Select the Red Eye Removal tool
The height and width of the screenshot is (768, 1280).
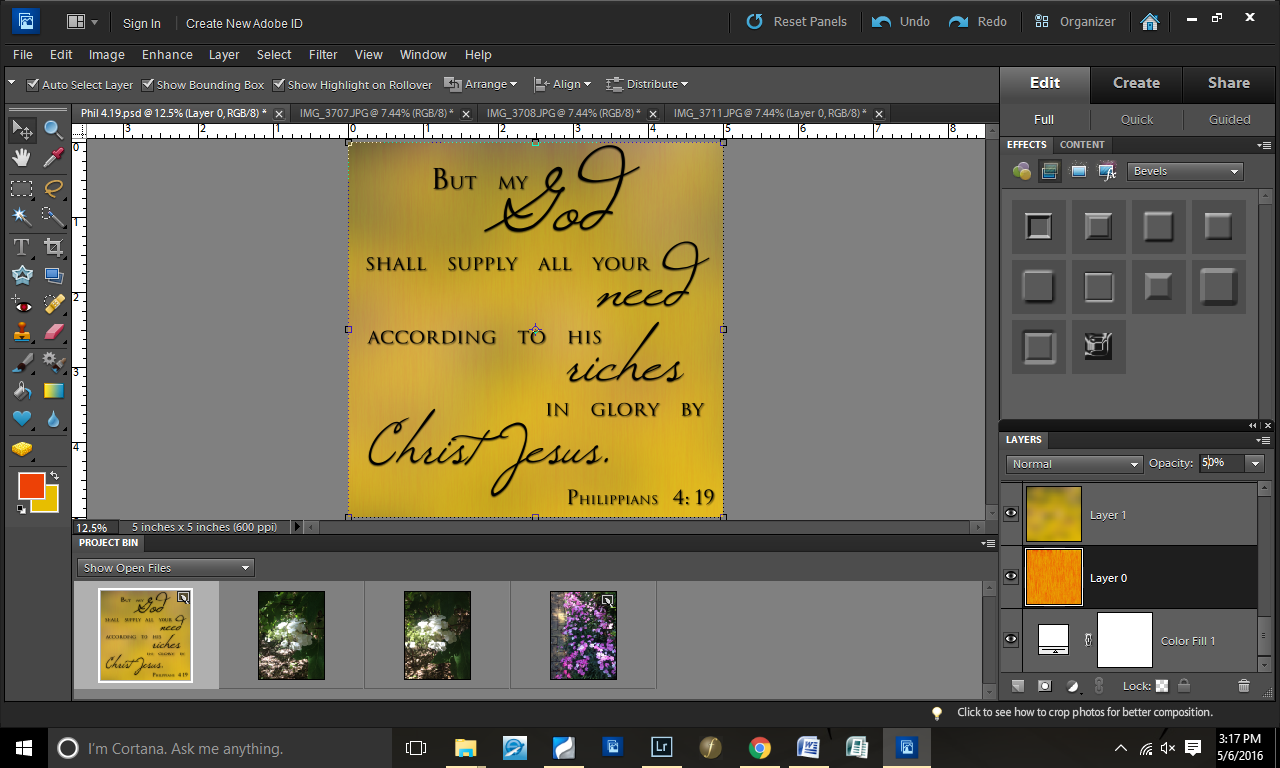point(21,304)
